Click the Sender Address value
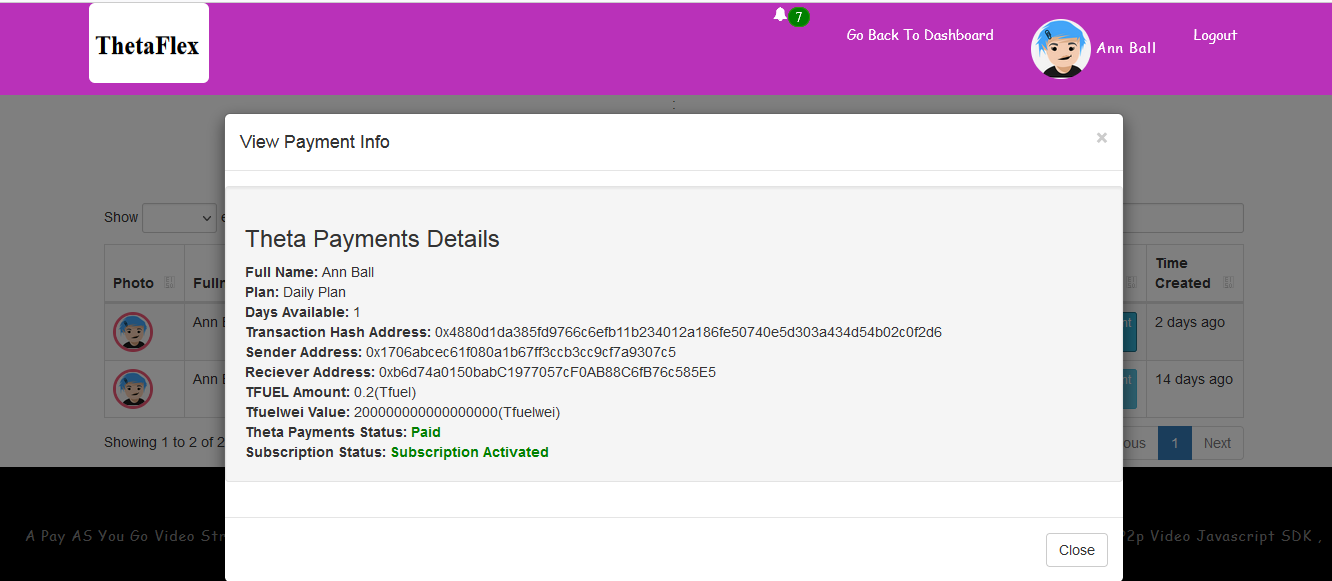This screenshot has height=581, width=1332. [x=521, y=352]
